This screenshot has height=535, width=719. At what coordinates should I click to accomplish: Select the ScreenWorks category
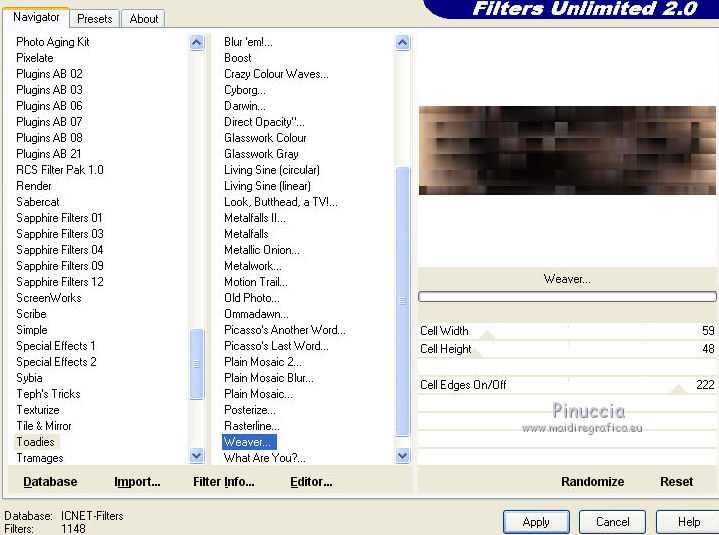click(49, 298)
